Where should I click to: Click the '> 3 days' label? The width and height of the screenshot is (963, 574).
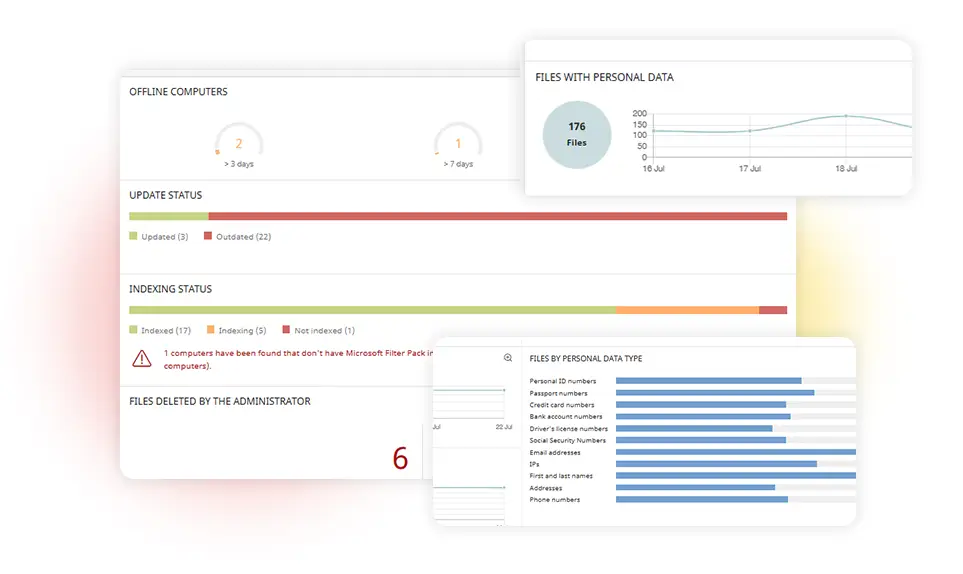click(239, 164)
